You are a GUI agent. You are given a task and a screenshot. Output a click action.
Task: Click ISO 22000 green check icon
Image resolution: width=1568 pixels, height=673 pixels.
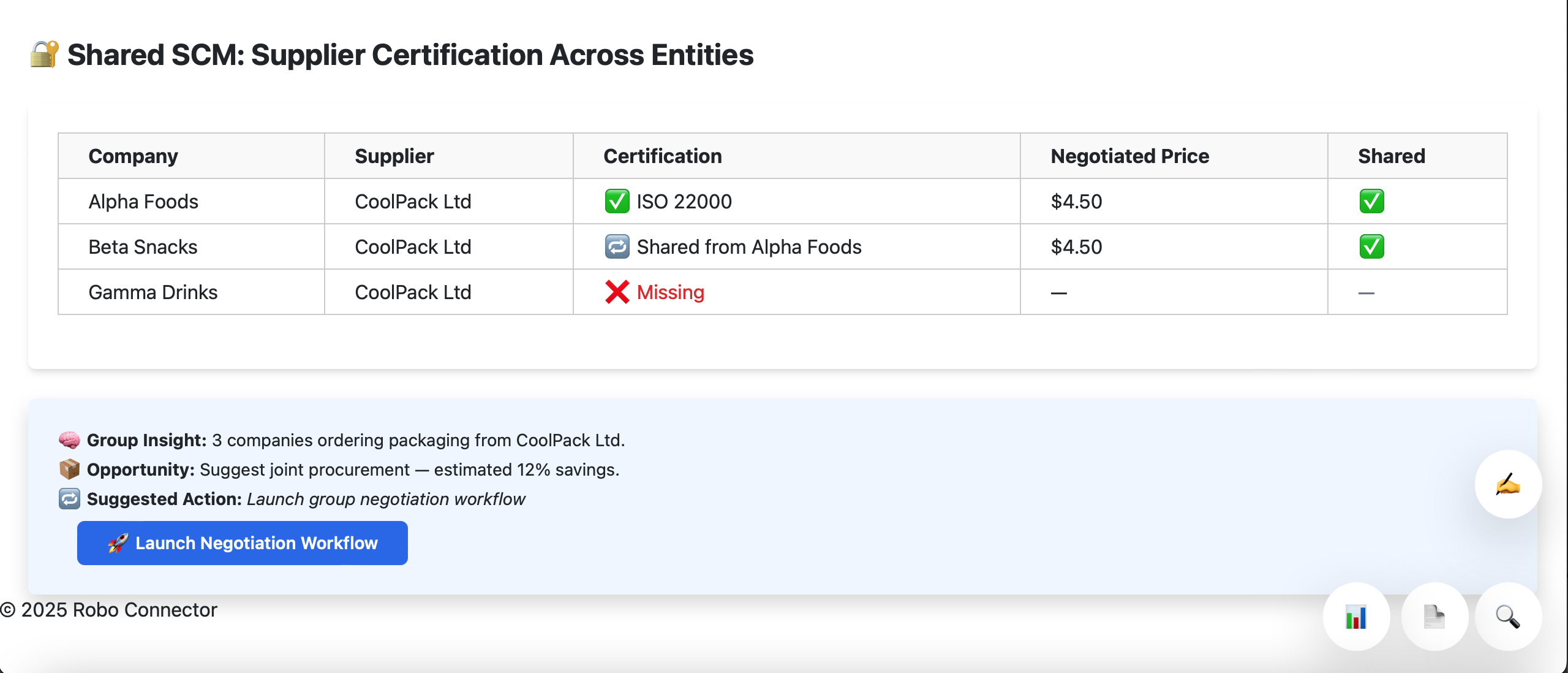(x=617, y=202)
